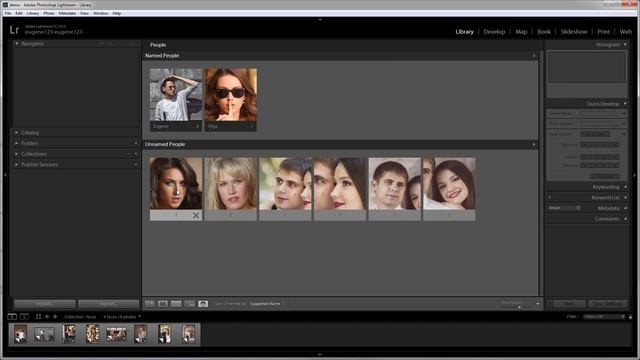Click the Import button
Viewport: 640px width, 360px height.
pyautogui.click(x=45, y=304)
